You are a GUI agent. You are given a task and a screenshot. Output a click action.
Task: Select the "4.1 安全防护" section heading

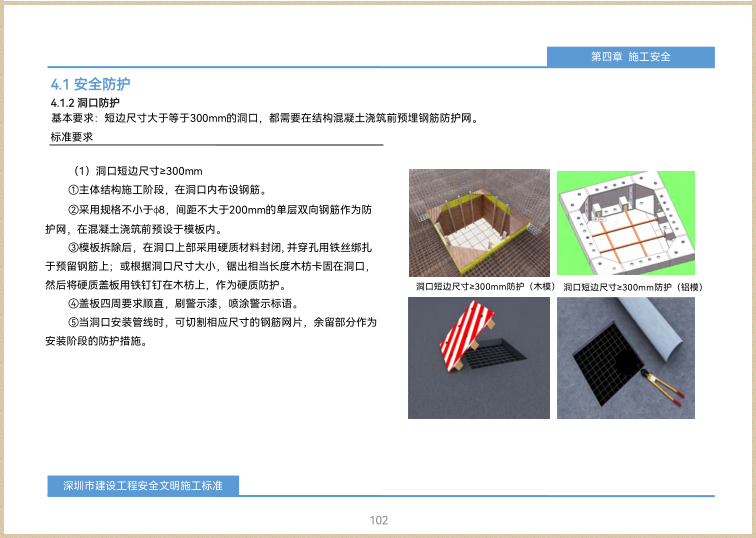(90, 84)
